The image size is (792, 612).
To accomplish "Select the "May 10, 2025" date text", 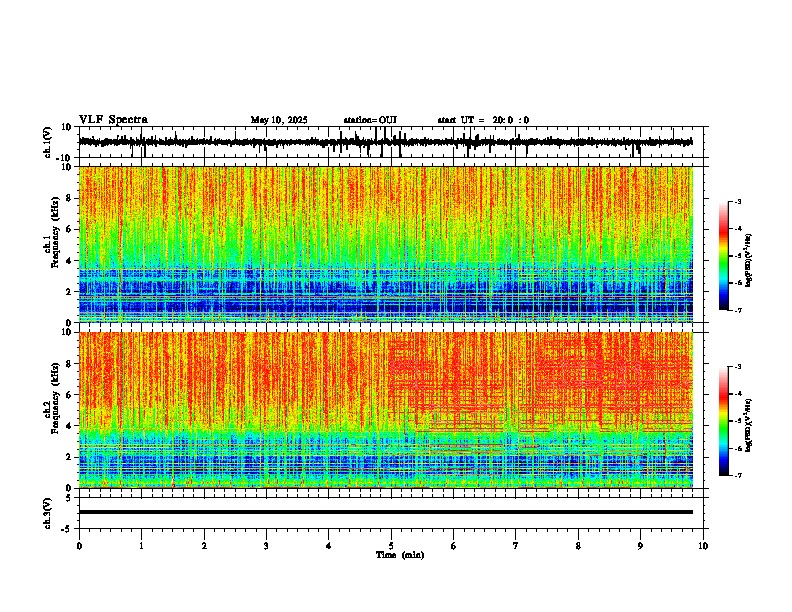I will pyautogui.click(x=279, y=120).
